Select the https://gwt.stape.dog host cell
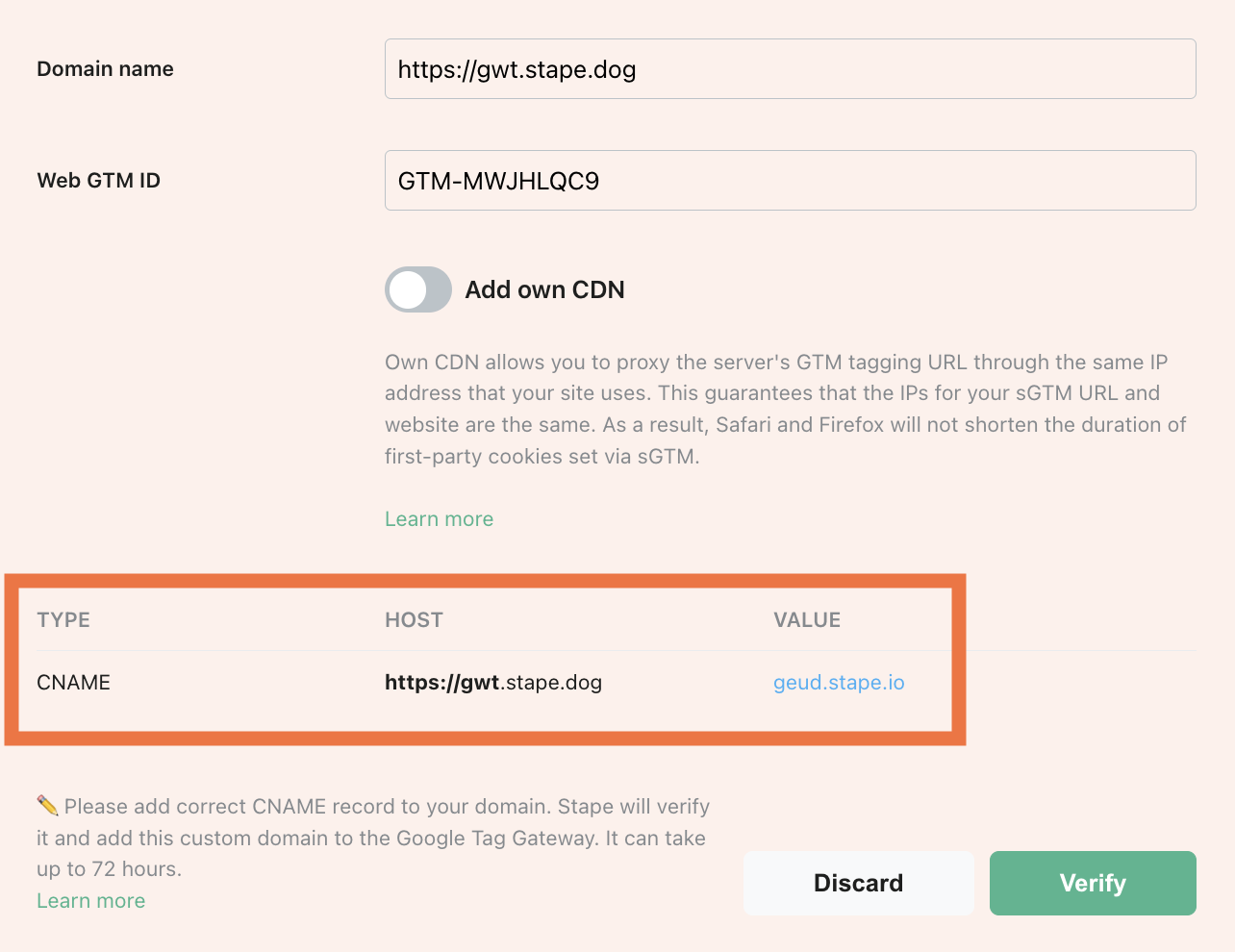 click(493, 683)
